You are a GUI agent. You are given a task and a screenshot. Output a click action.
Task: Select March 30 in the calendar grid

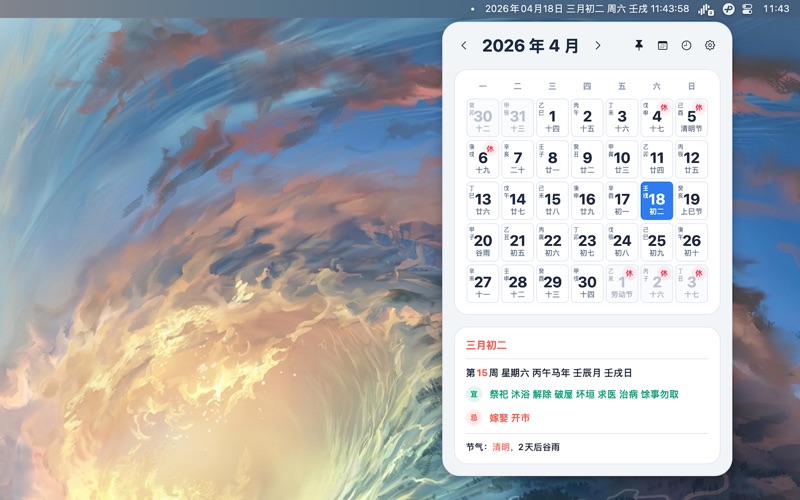(x=483, y=118)
